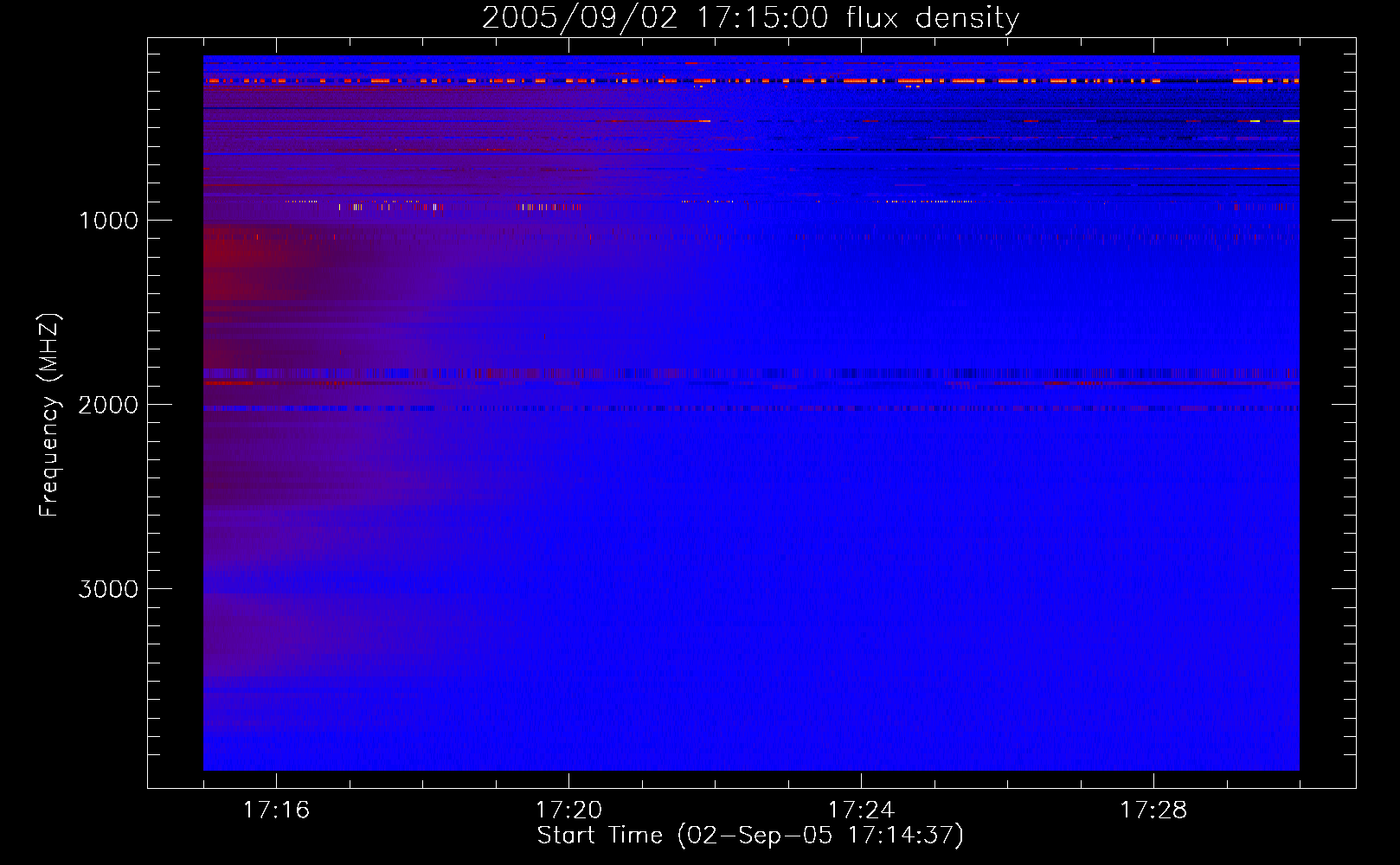This screenshot has height=865, width=1400.
Task: Click the 'Frequency (MHZ)' axis label
Action: click(49, 415)
